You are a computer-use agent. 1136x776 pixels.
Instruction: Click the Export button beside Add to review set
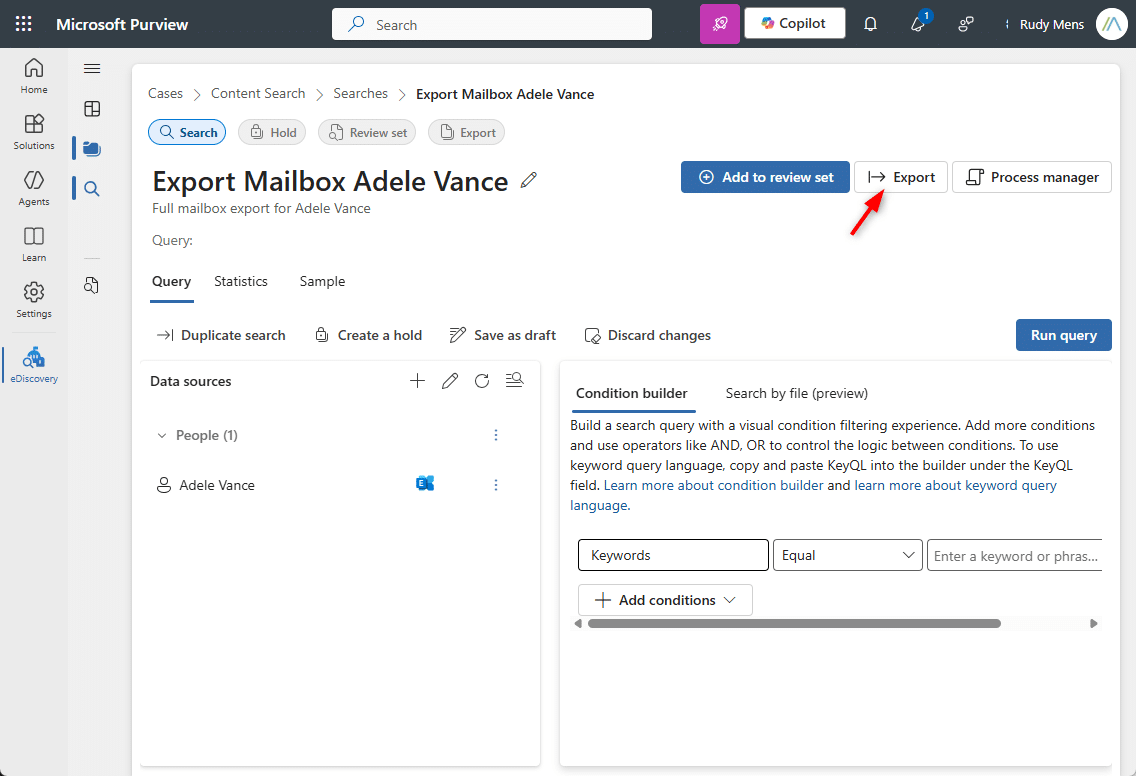pos(901,177)
